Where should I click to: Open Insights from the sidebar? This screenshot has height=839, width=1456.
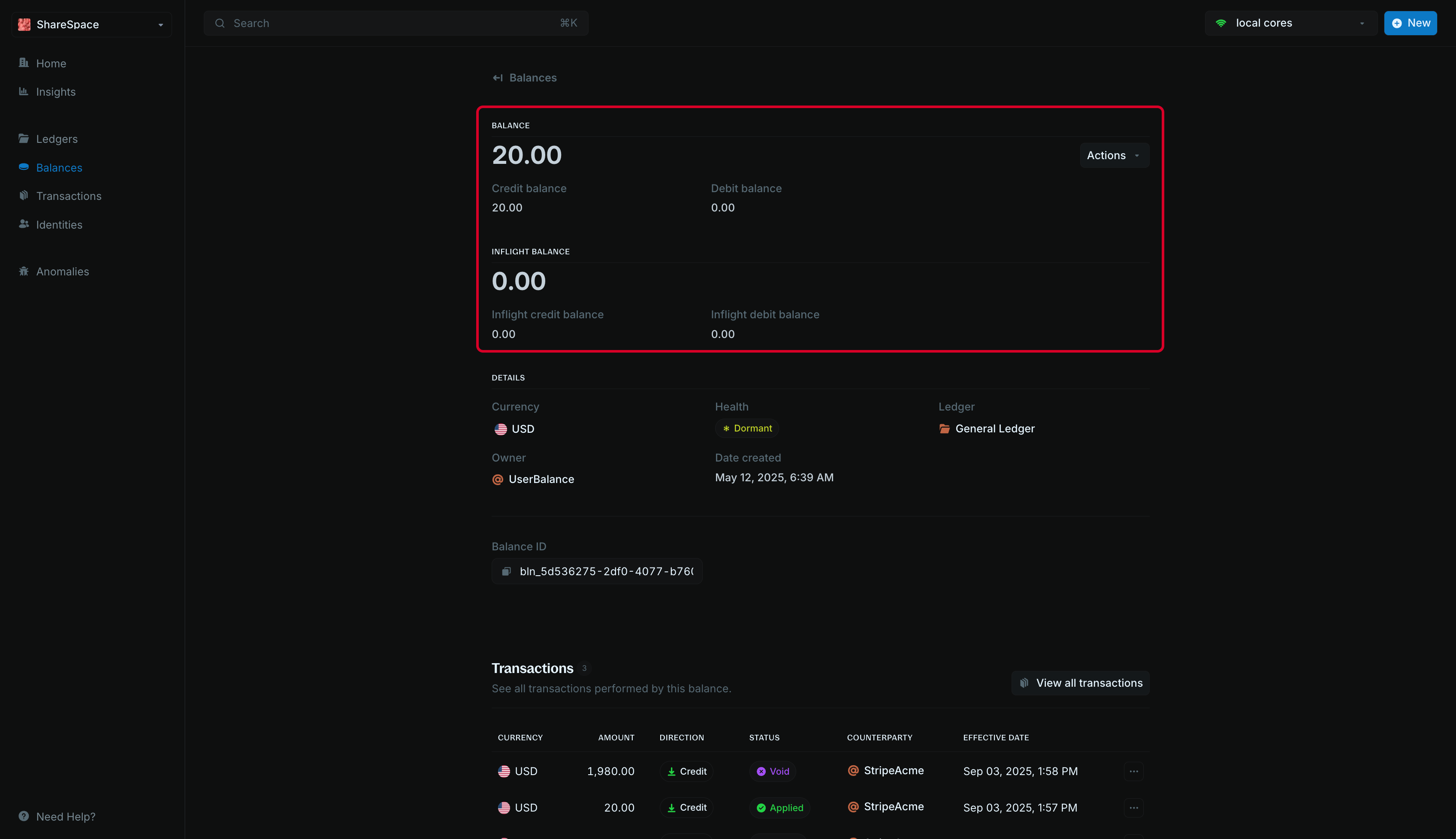(x=55, y=92)
